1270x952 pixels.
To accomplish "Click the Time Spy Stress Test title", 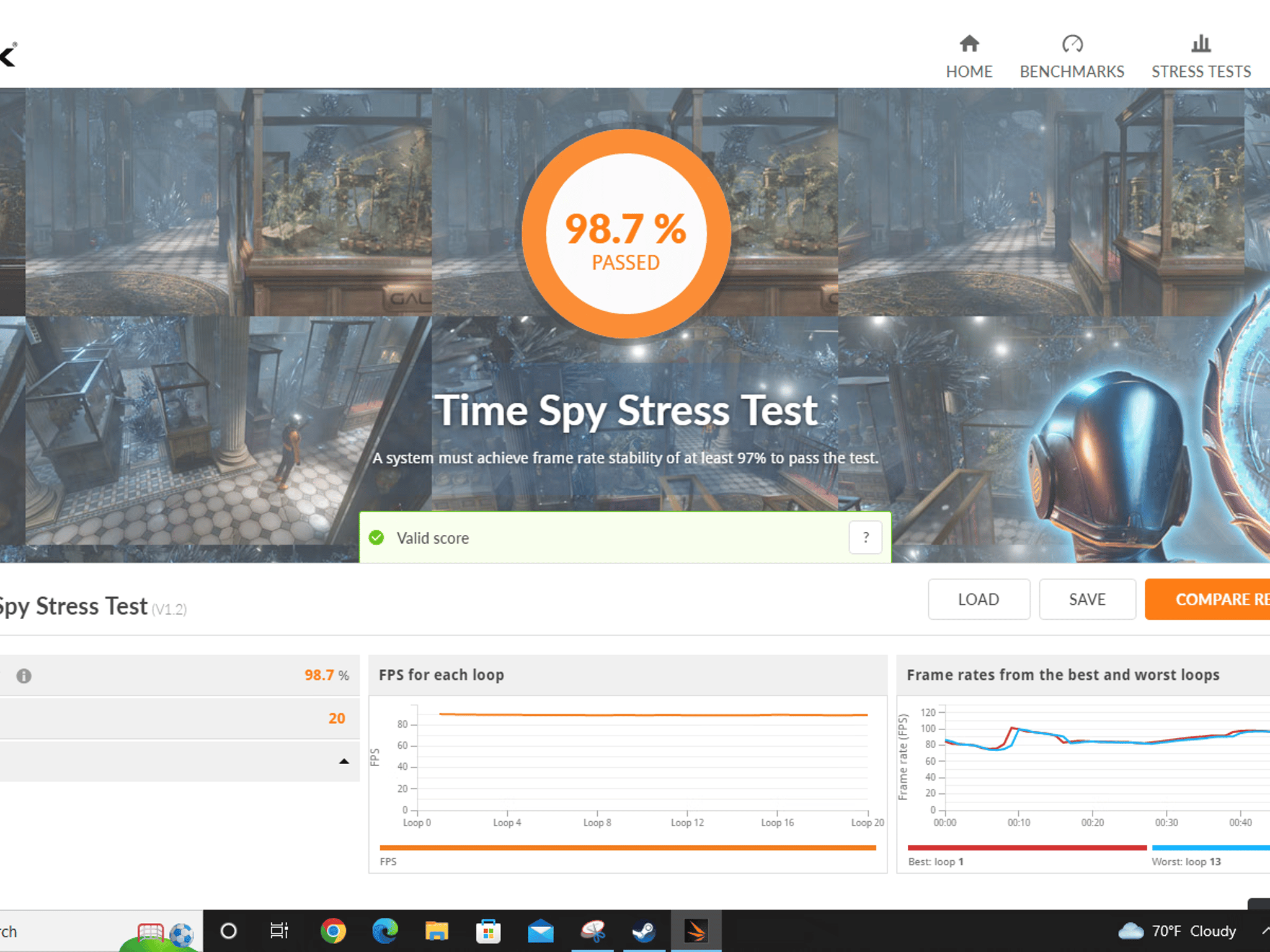I will click(x=626, y=411).
